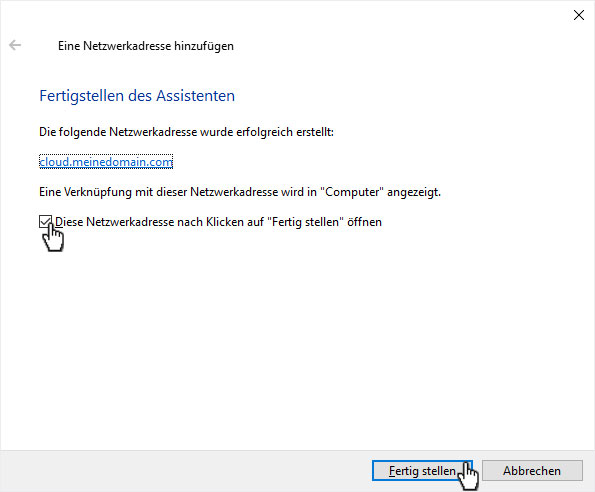Go back using the arrow icon

point(15,45)
